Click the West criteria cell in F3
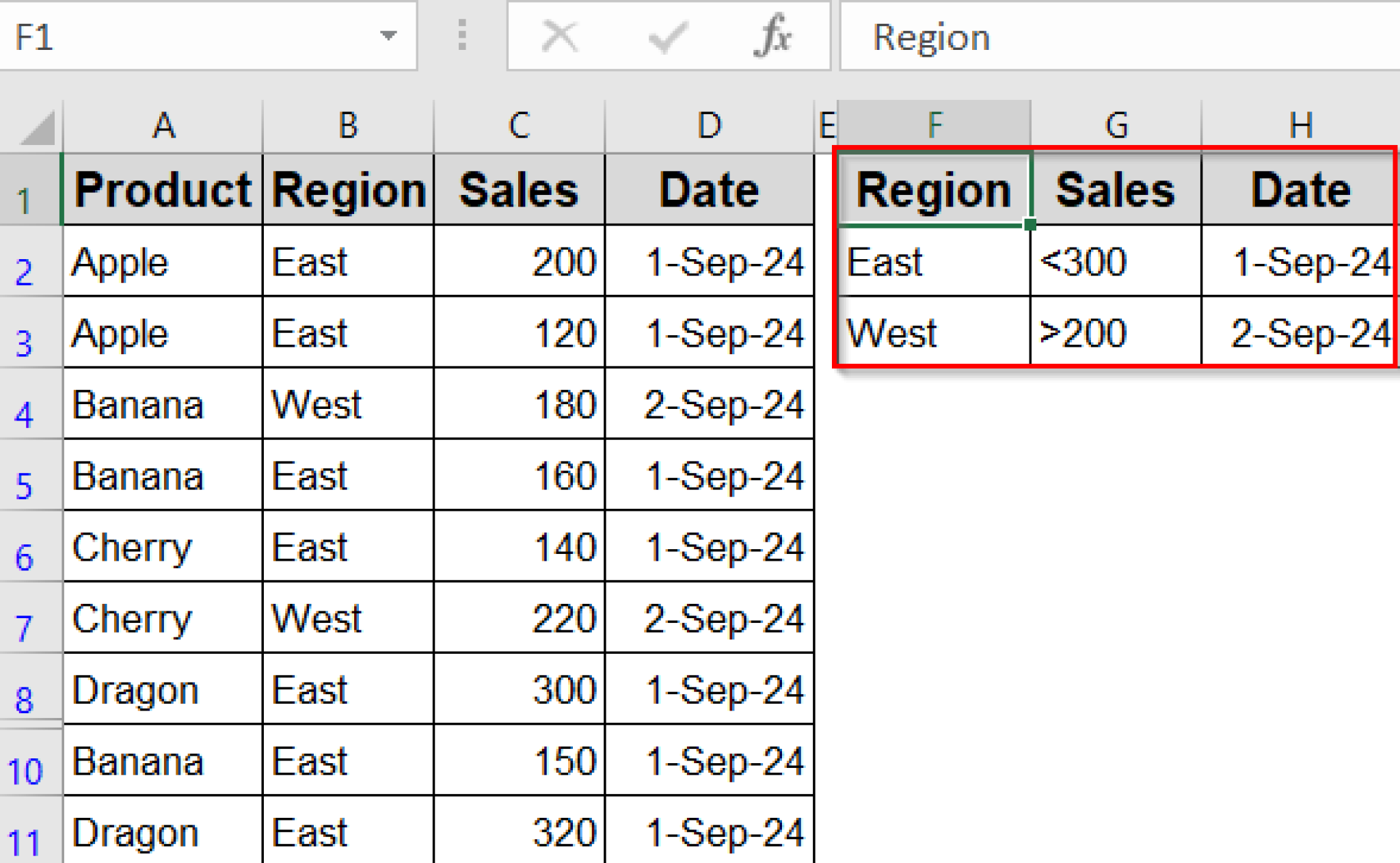1400x863 pixels. 934,333
